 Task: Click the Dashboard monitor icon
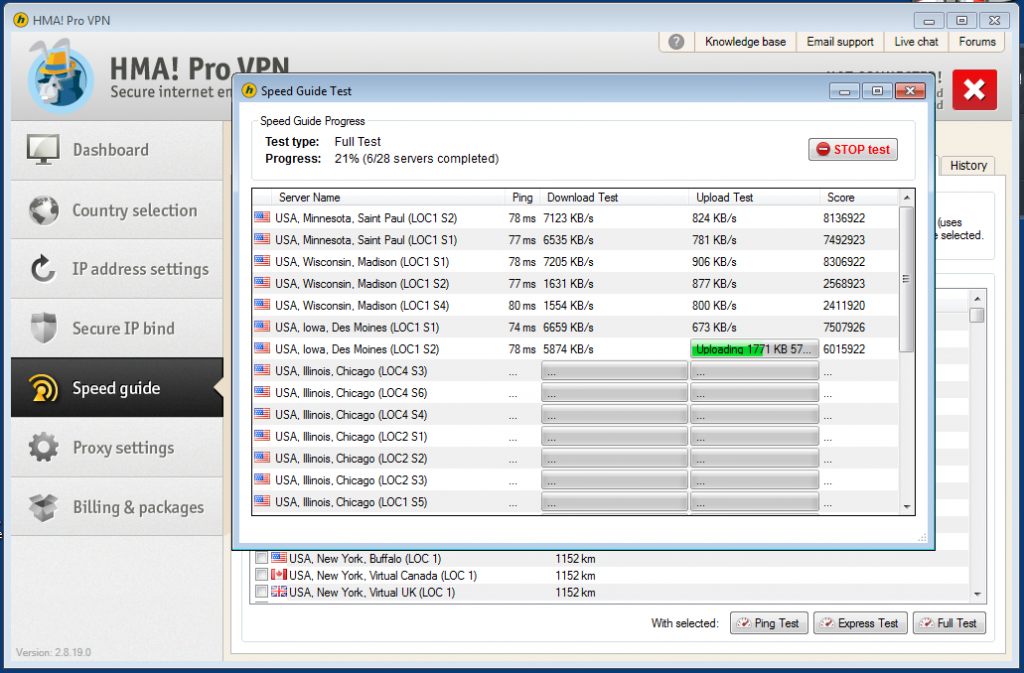43,149
